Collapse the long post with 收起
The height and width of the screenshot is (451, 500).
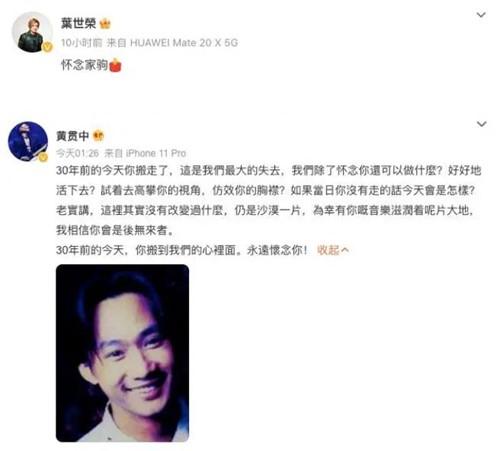333,250
